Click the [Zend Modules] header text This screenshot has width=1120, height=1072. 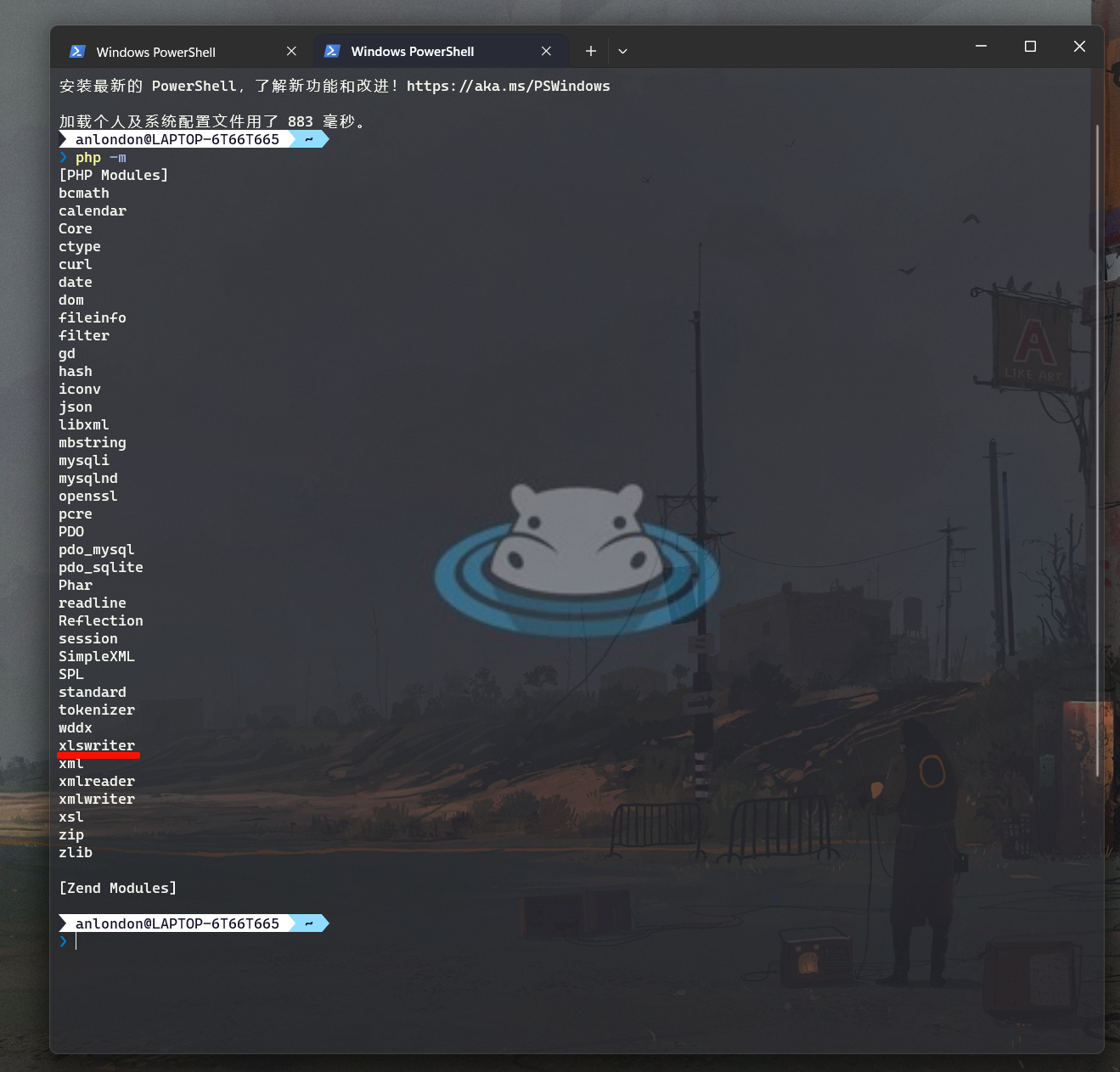click(117, 888)
